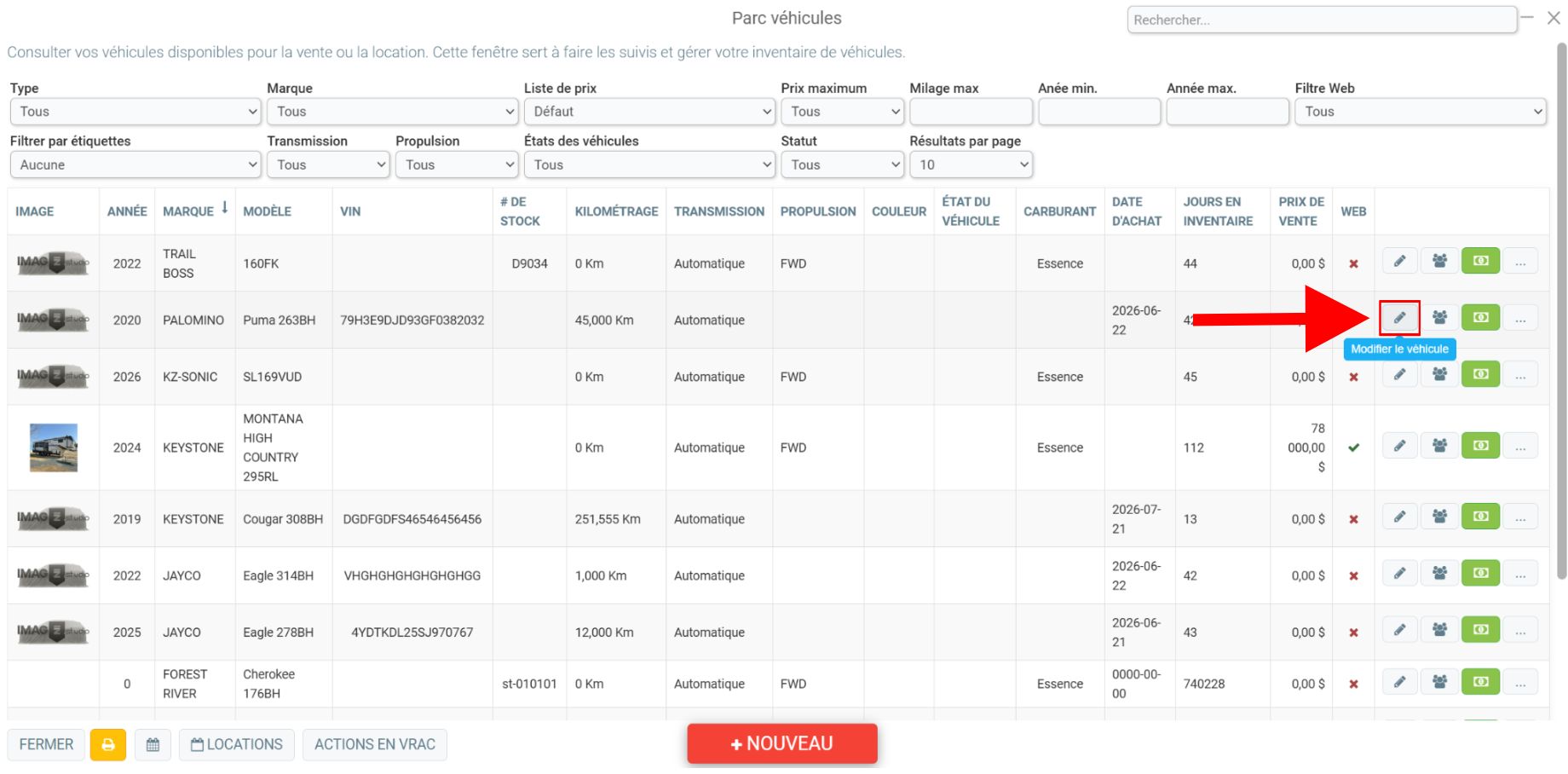Image resolution: width=1568 pixels, height=774 pixels.
Task: Toggle web status X for Cougar 308BH
Action: coord(1353,520)
